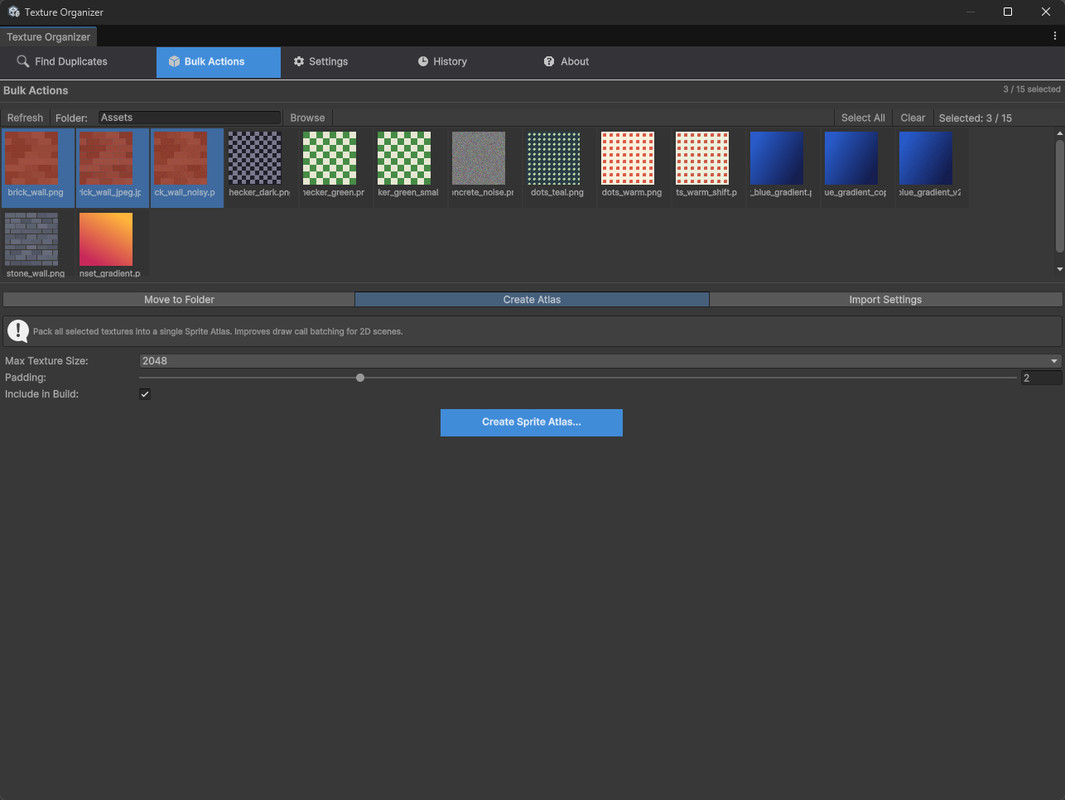Maximize the Texture Organizer window

[1007, 12]
